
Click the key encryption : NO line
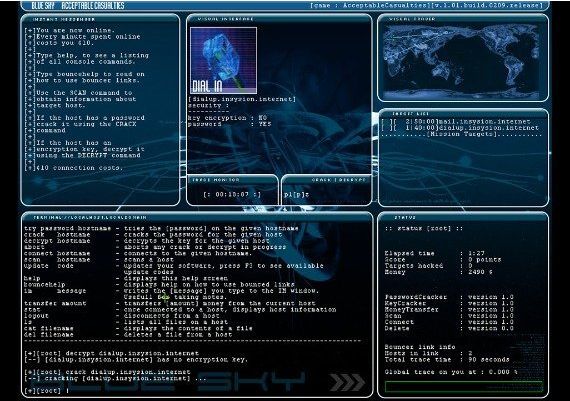[x=228, y=118]
